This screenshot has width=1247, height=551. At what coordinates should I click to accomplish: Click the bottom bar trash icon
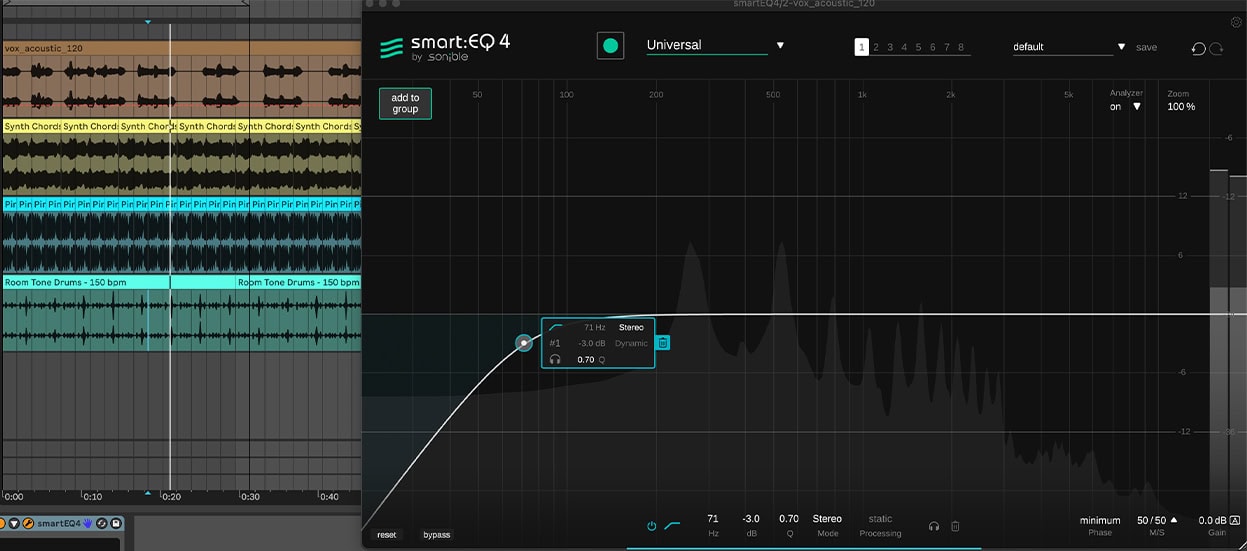(955, 525)
